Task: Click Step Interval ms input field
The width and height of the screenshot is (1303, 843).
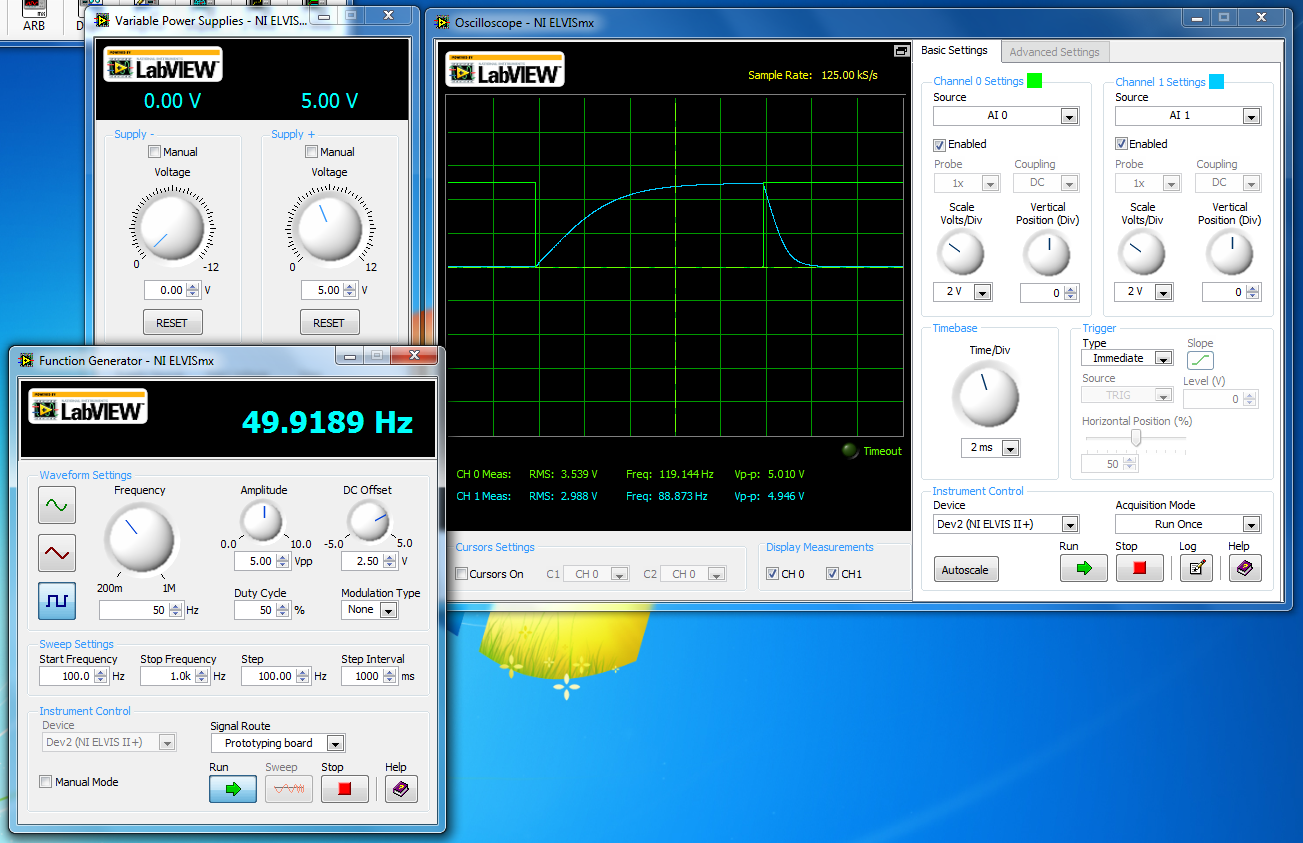Action: (361, 676)
